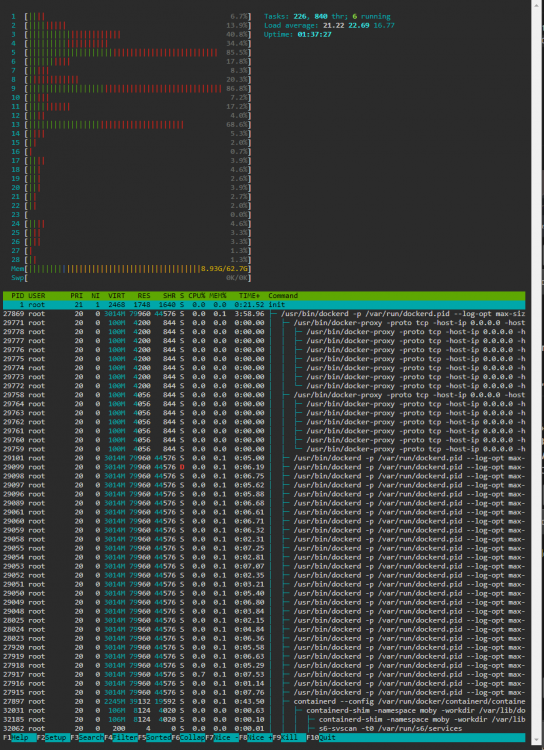Select the dockerd thread in D state, PID 29099
The width and height of the screenshot is (544, 750).
tap(264, 467)
